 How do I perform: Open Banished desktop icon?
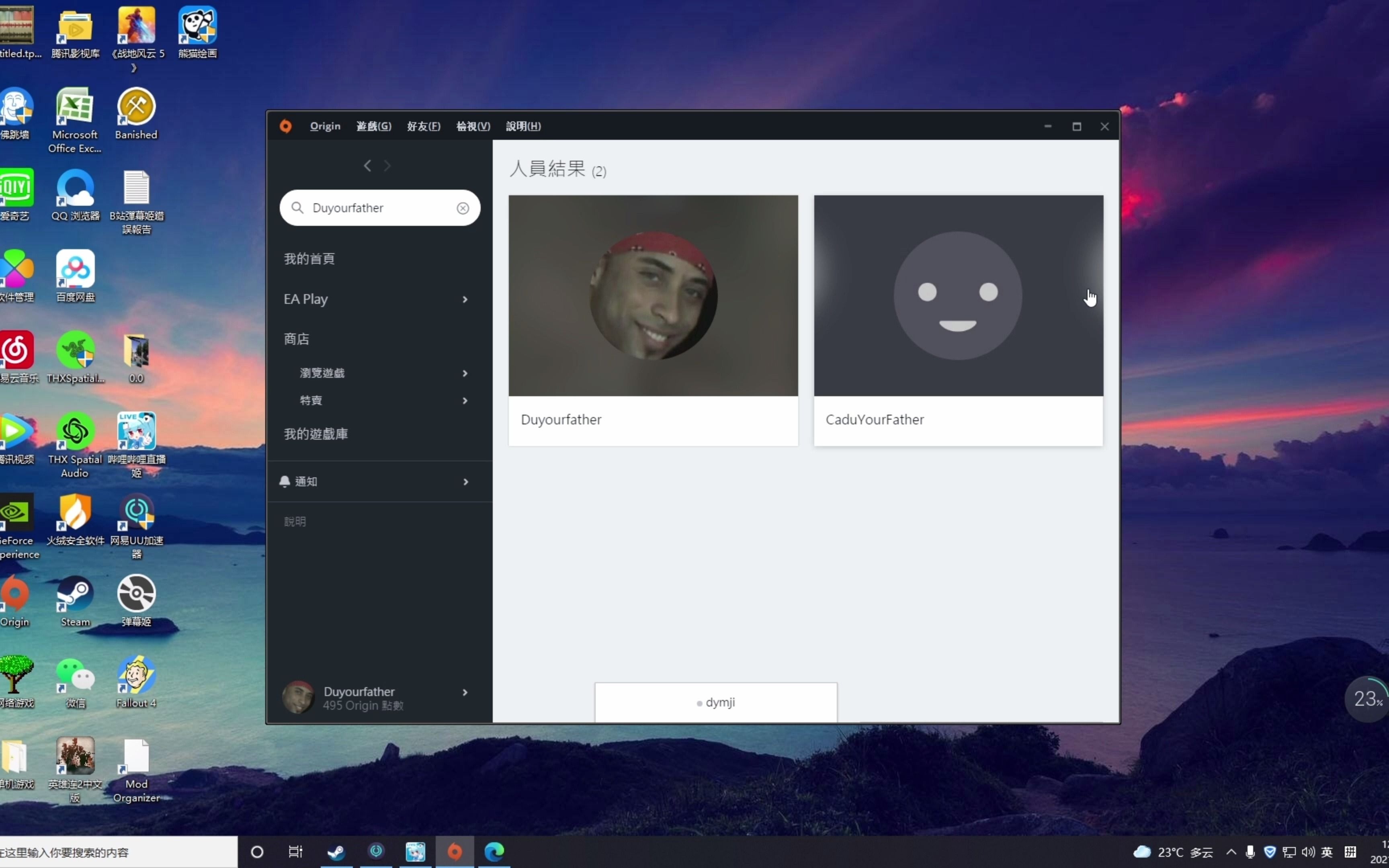[136, 114]
